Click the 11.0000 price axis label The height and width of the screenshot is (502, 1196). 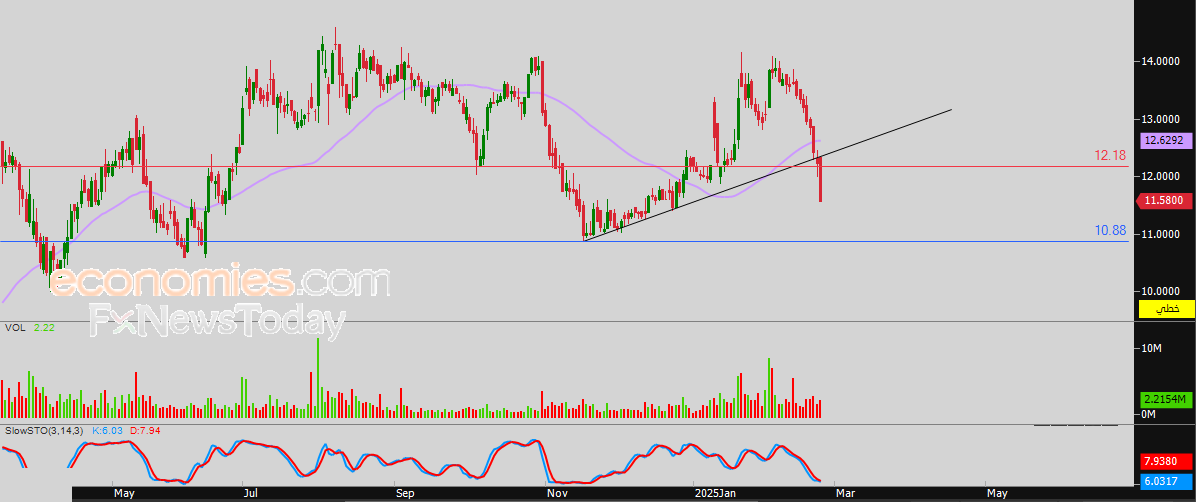(1159, 234)
